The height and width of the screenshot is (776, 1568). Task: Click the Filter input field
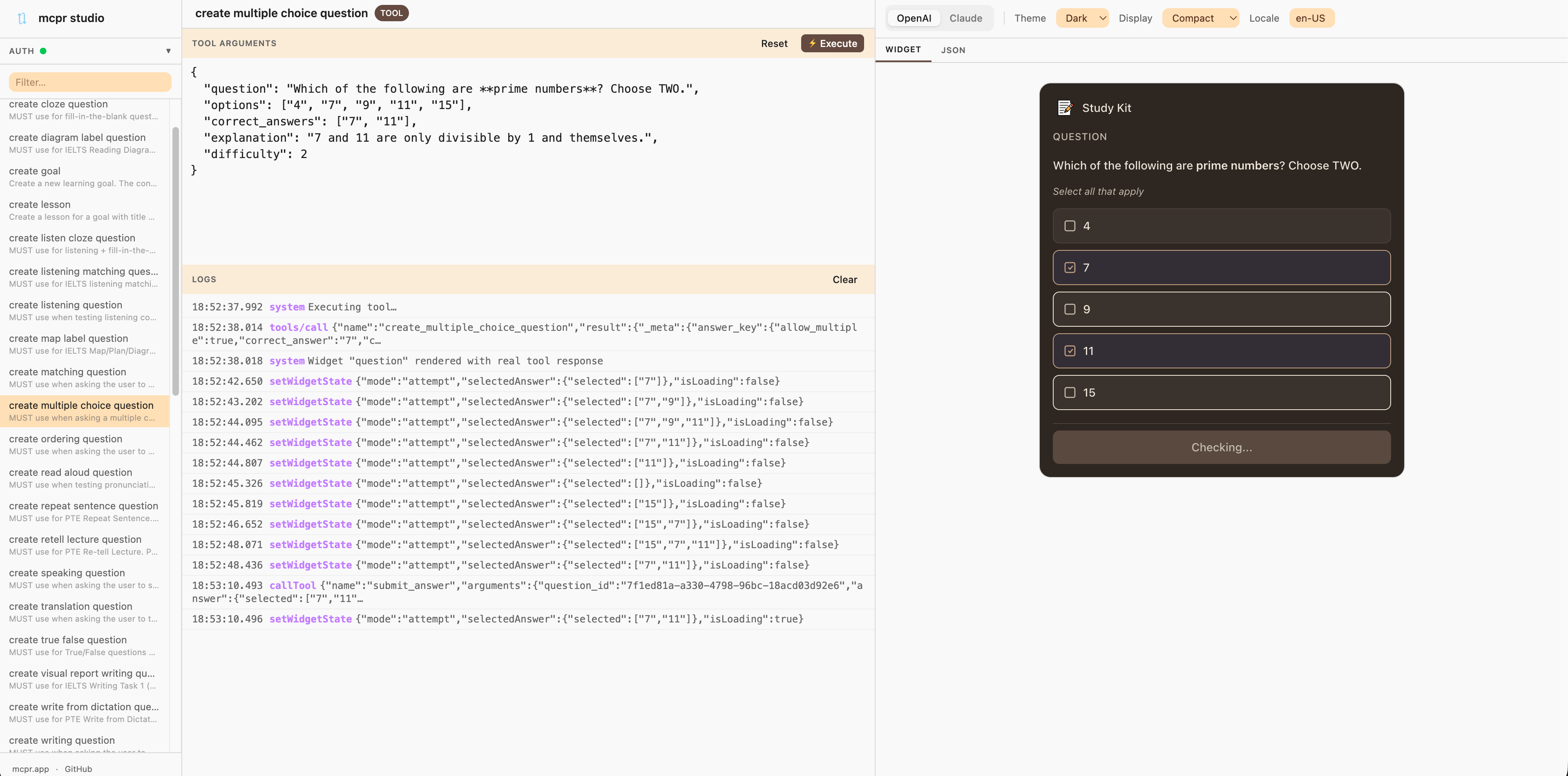[90, 82]
